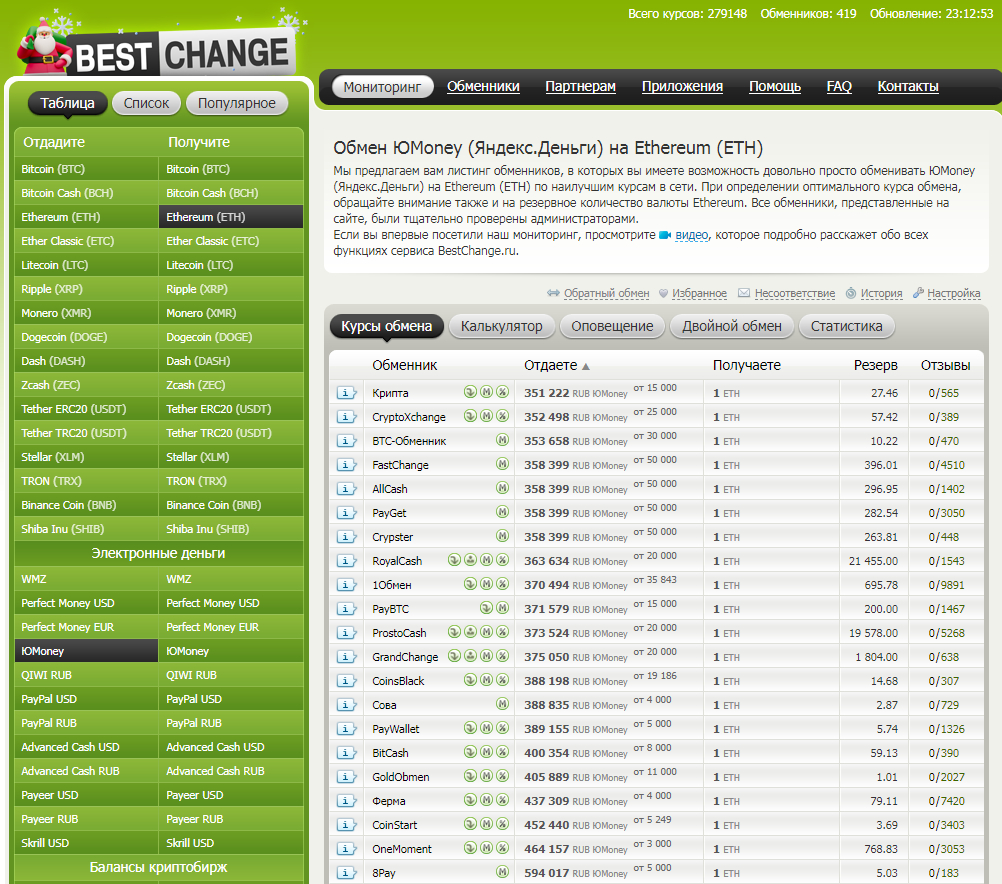Open the Помощь menu item
The height and width of the screenshot is (884, 1002).
coord(775,86)
